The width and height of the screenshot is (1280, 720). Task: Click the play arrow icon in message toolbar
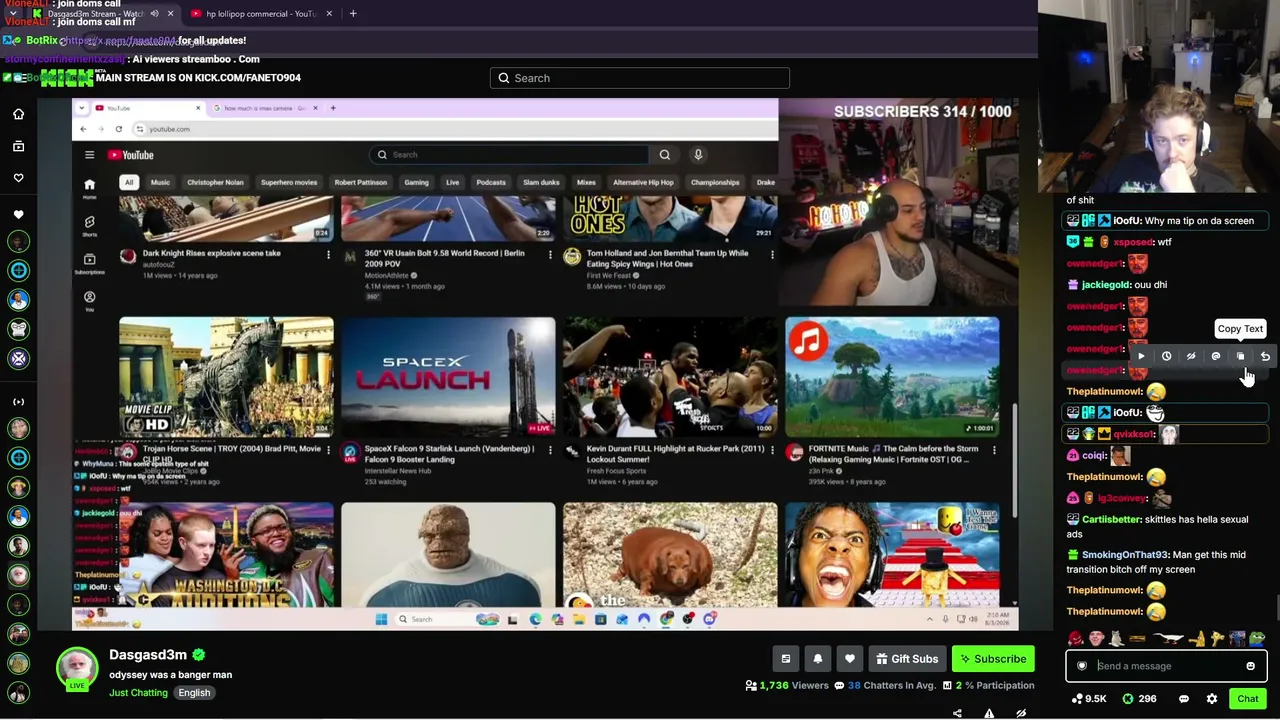[x=1141, y=356]
